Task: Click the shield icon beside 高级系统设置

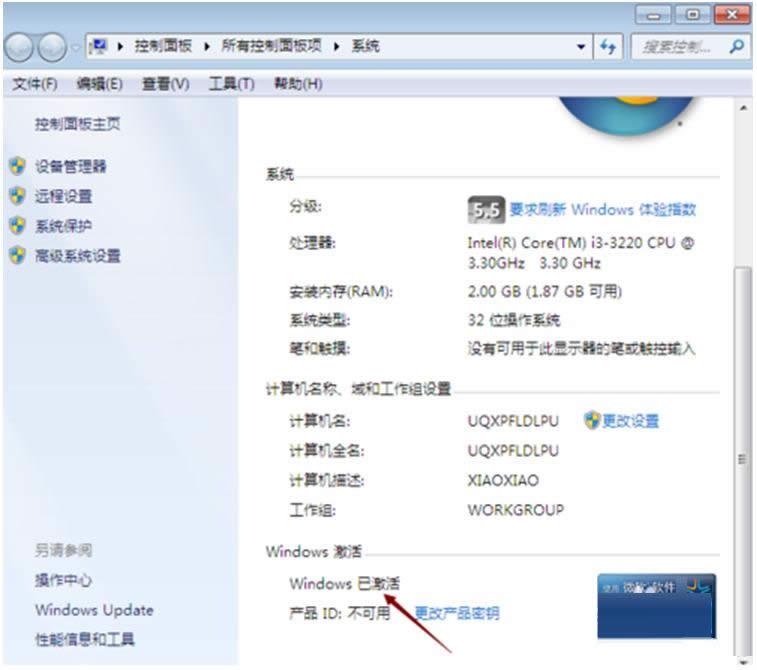Action: 17,255
